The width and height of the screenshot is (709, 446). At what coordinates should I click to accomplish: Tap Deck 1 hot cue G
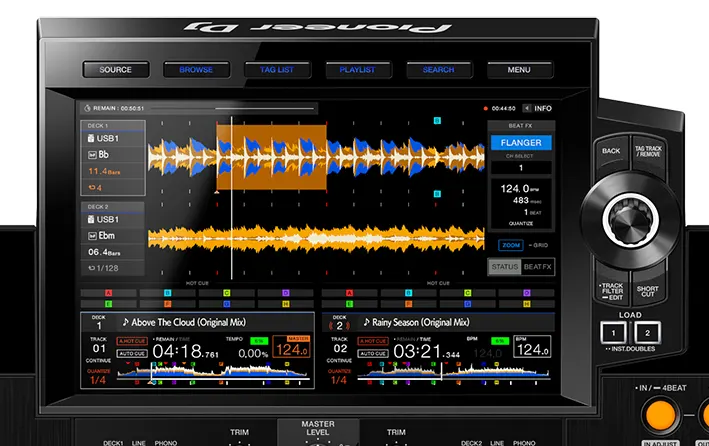[227, 304]
